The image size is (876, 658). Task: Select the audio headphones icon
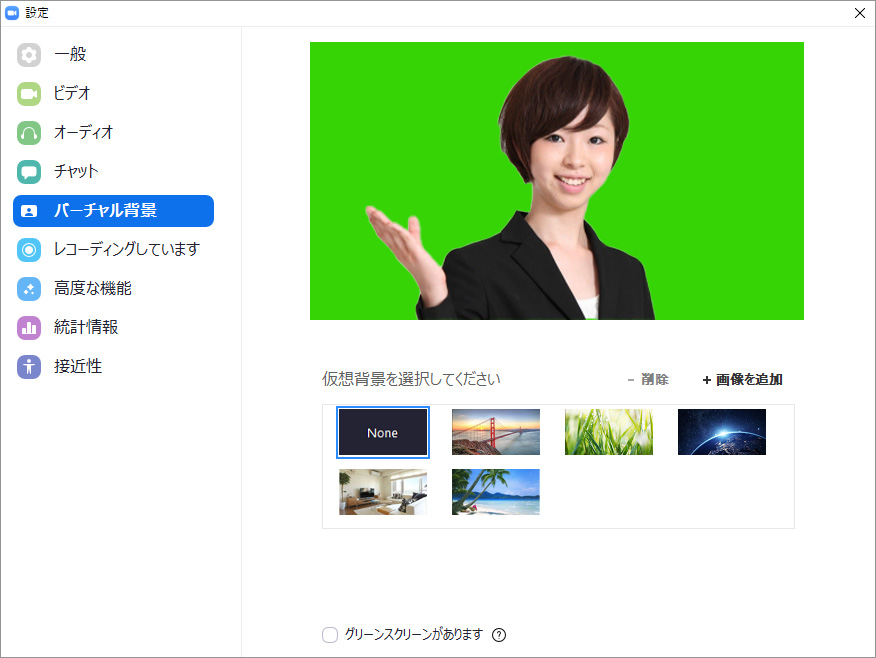pyautogui.click(x=29, y=133)
